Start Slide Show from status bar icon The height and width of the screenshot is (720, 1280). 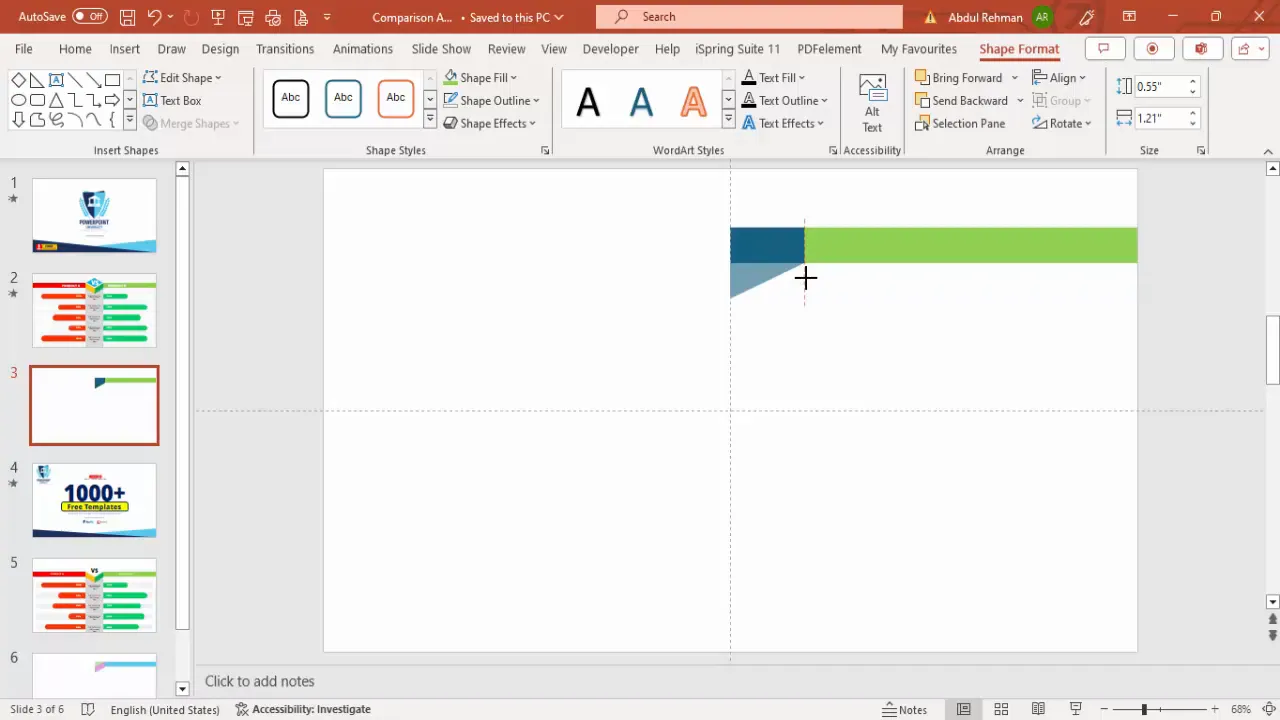(1075, 709)
